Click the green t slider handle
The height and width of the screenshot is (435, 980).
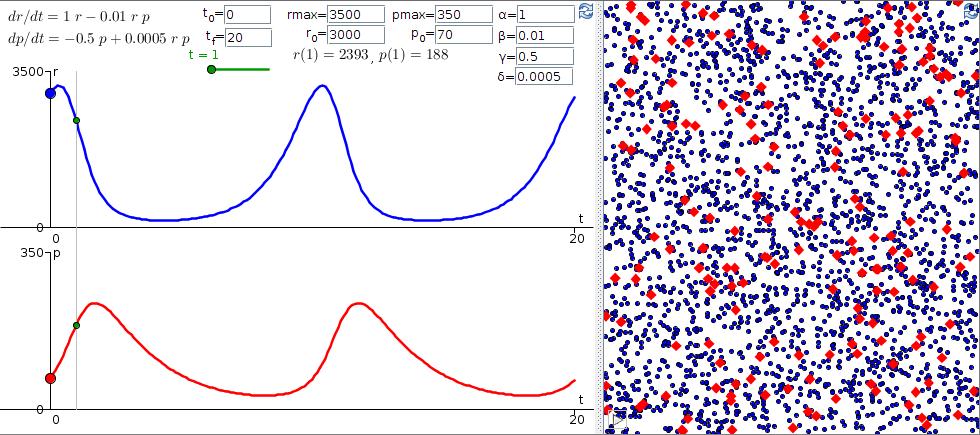point(211,69)
